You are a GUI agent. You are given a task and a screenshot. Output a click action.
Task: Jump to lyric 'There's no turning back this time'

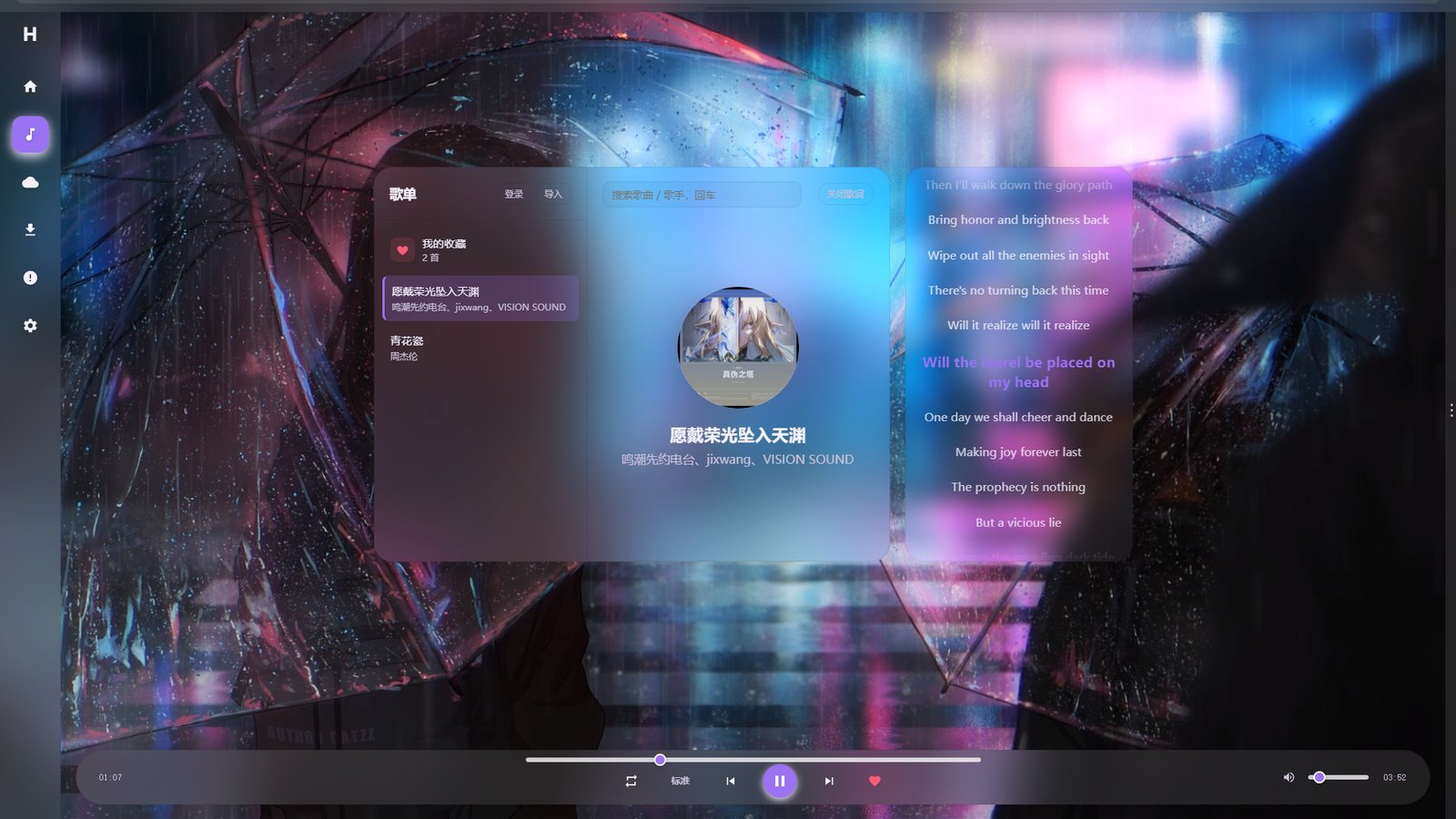(x=1018, y=291)
